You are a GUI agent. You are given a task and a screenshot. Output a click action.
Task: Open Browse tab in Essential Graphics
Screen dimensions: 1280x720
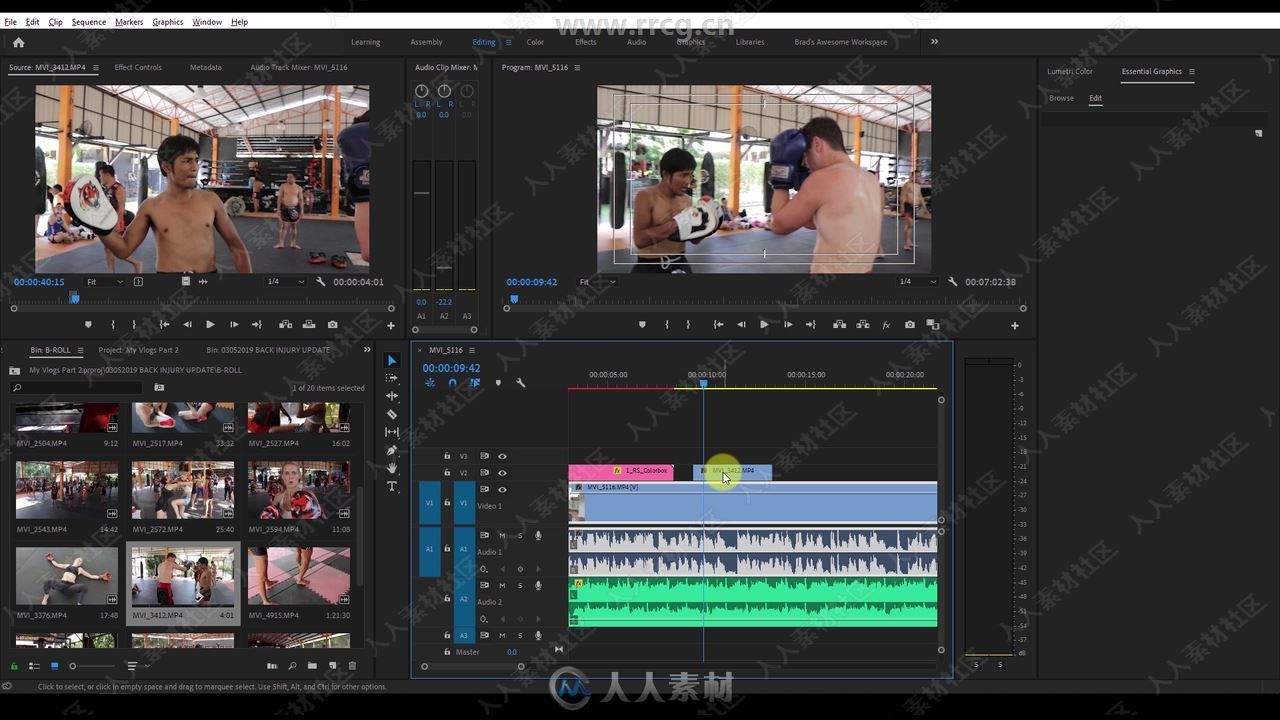coord(1061,98)
